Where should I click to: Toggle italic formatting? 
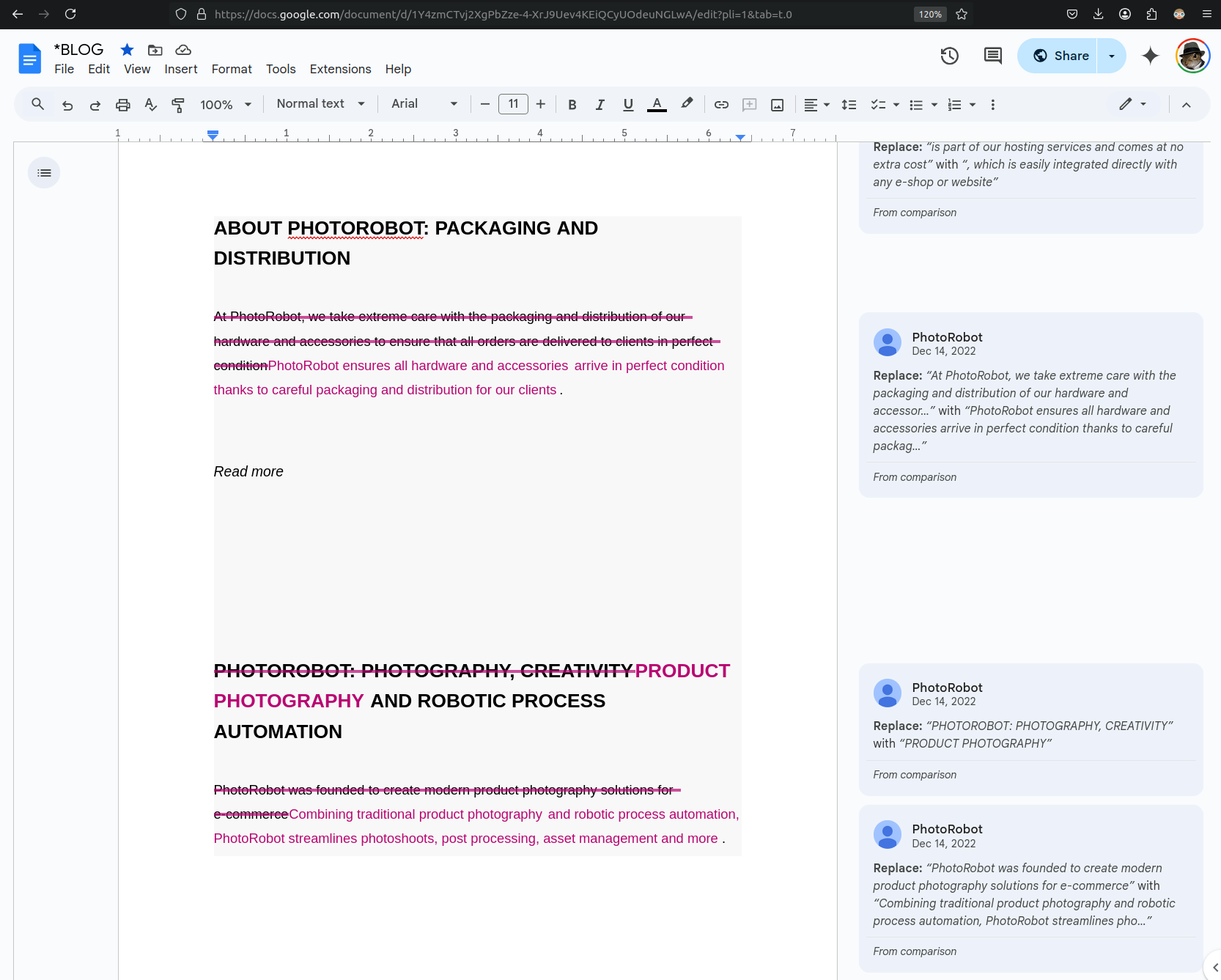pyautogui.click(x=600, y=105)
